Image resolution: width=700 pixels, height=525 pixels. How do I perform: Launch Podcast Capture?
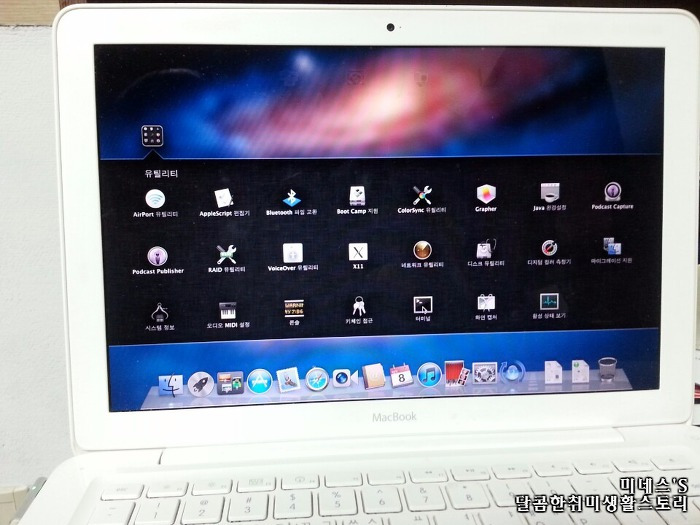point(612,192)
